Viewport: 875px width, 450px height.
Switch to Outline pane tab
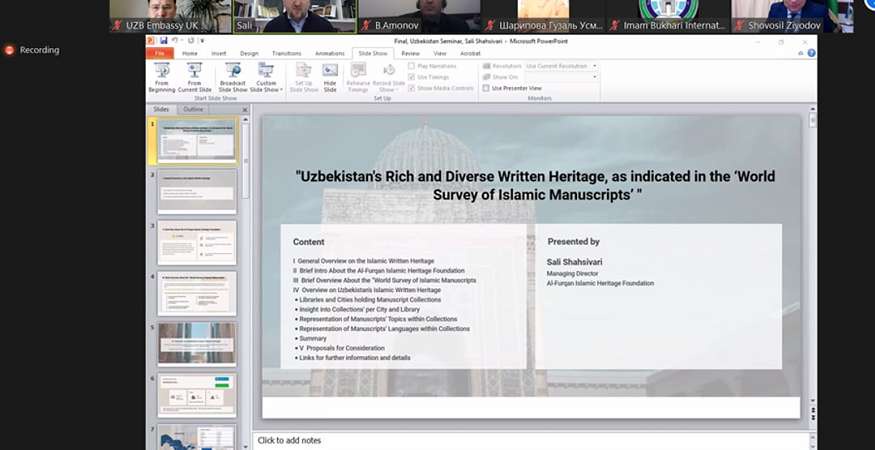(x=193, y=109)
